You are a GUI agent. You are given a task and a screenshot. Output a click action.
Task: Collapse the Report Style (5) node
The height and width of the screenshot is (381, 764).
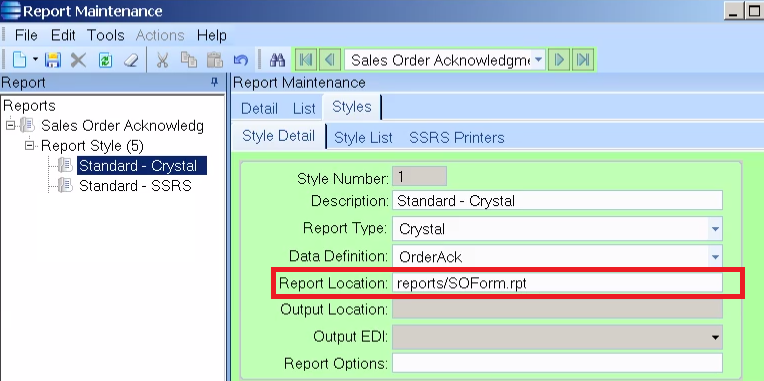pos(30,146)
